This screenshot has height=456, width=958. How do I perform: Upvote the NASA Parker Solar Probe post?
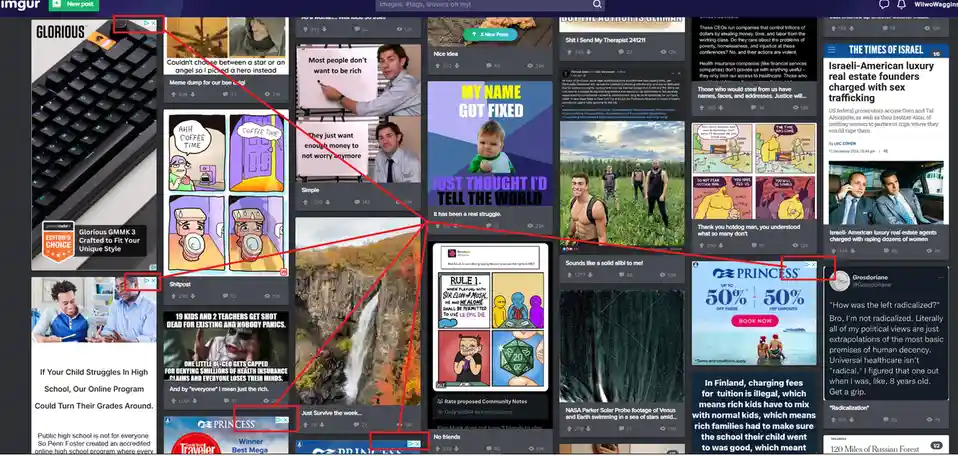coord(569,429)
